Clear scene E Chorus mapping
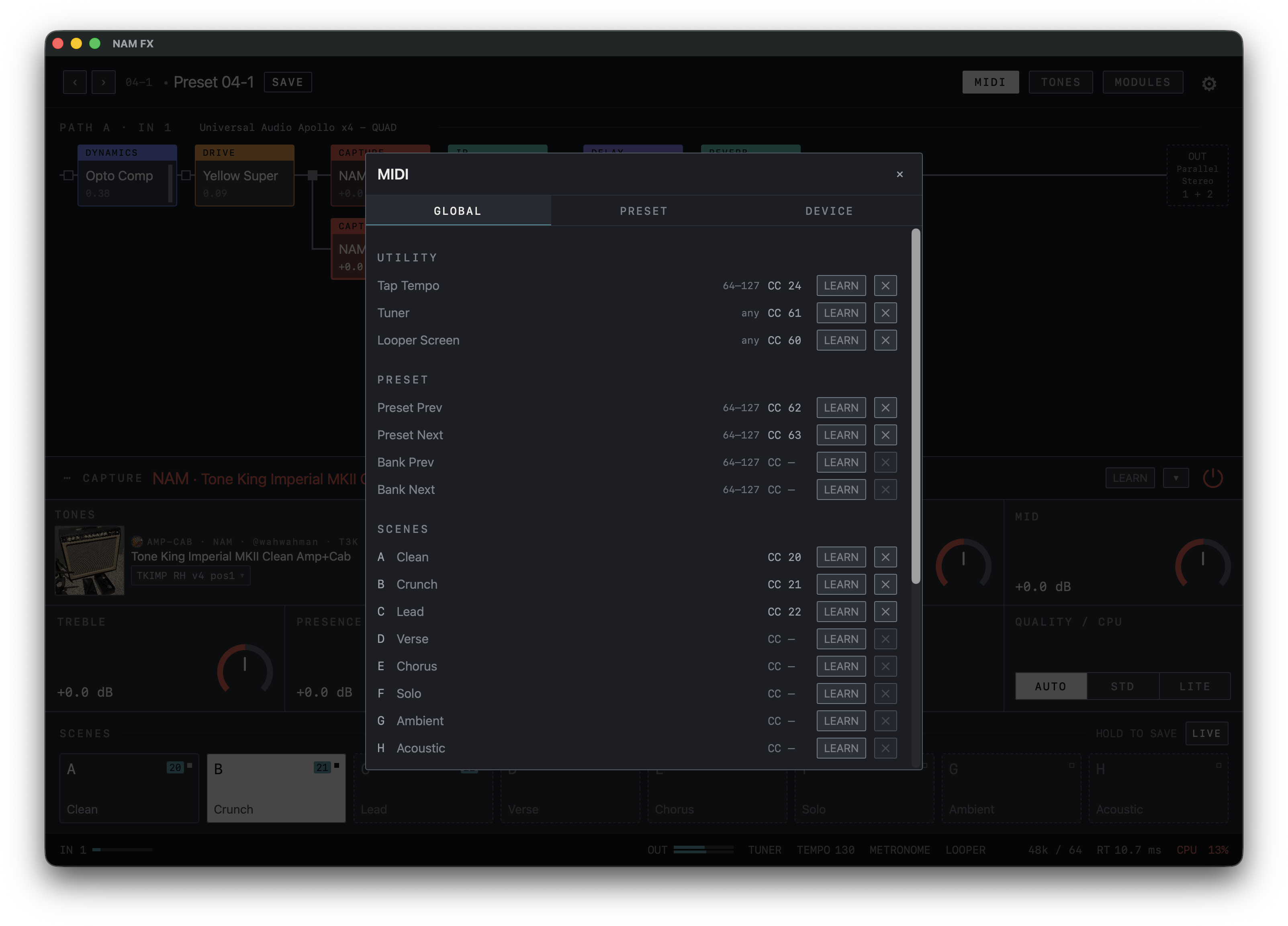Viewport: 1288px width, 926px height. click(885, 666)
